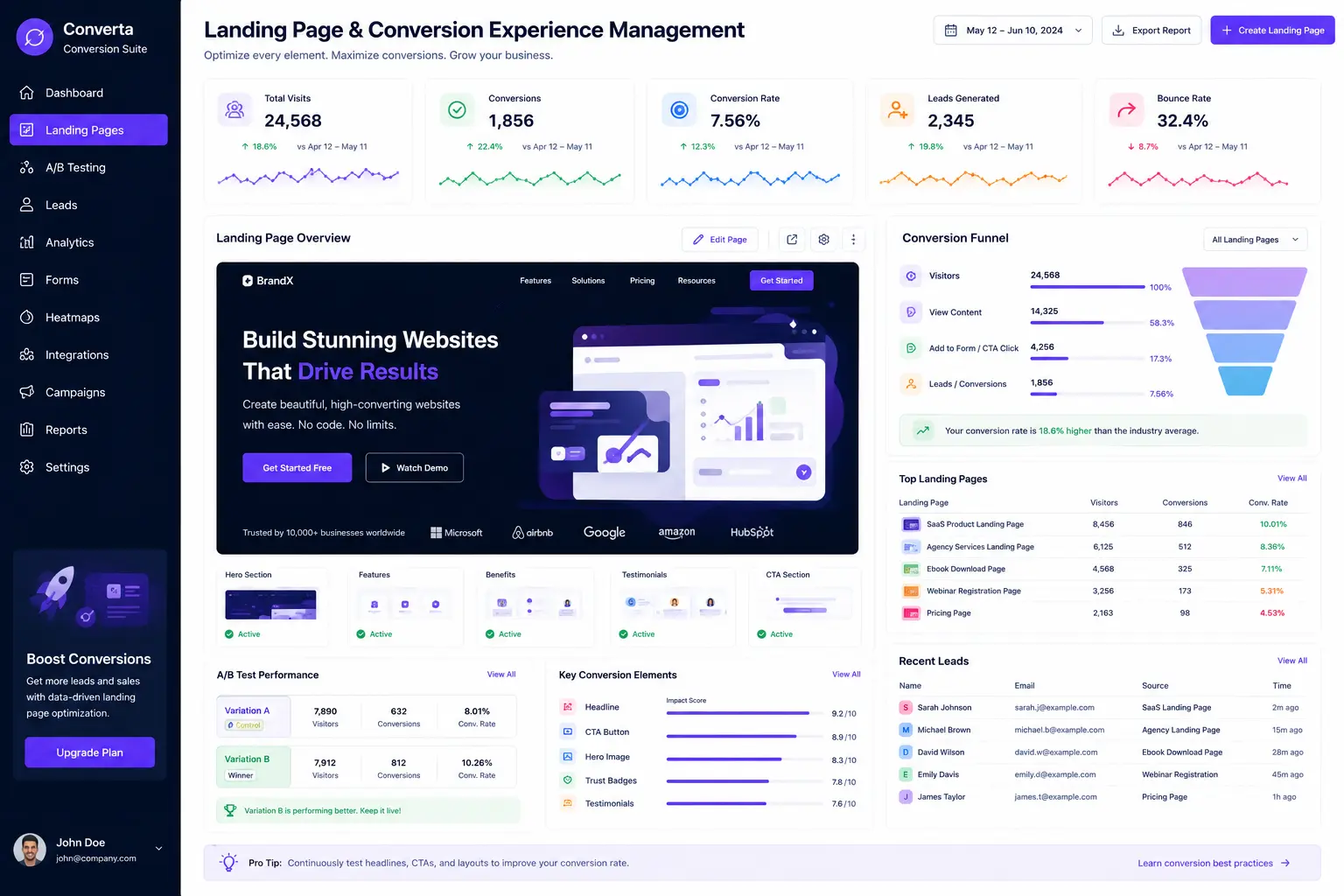
Task: Click the Leads Generated person-plus icon
Action: (897, 109)
